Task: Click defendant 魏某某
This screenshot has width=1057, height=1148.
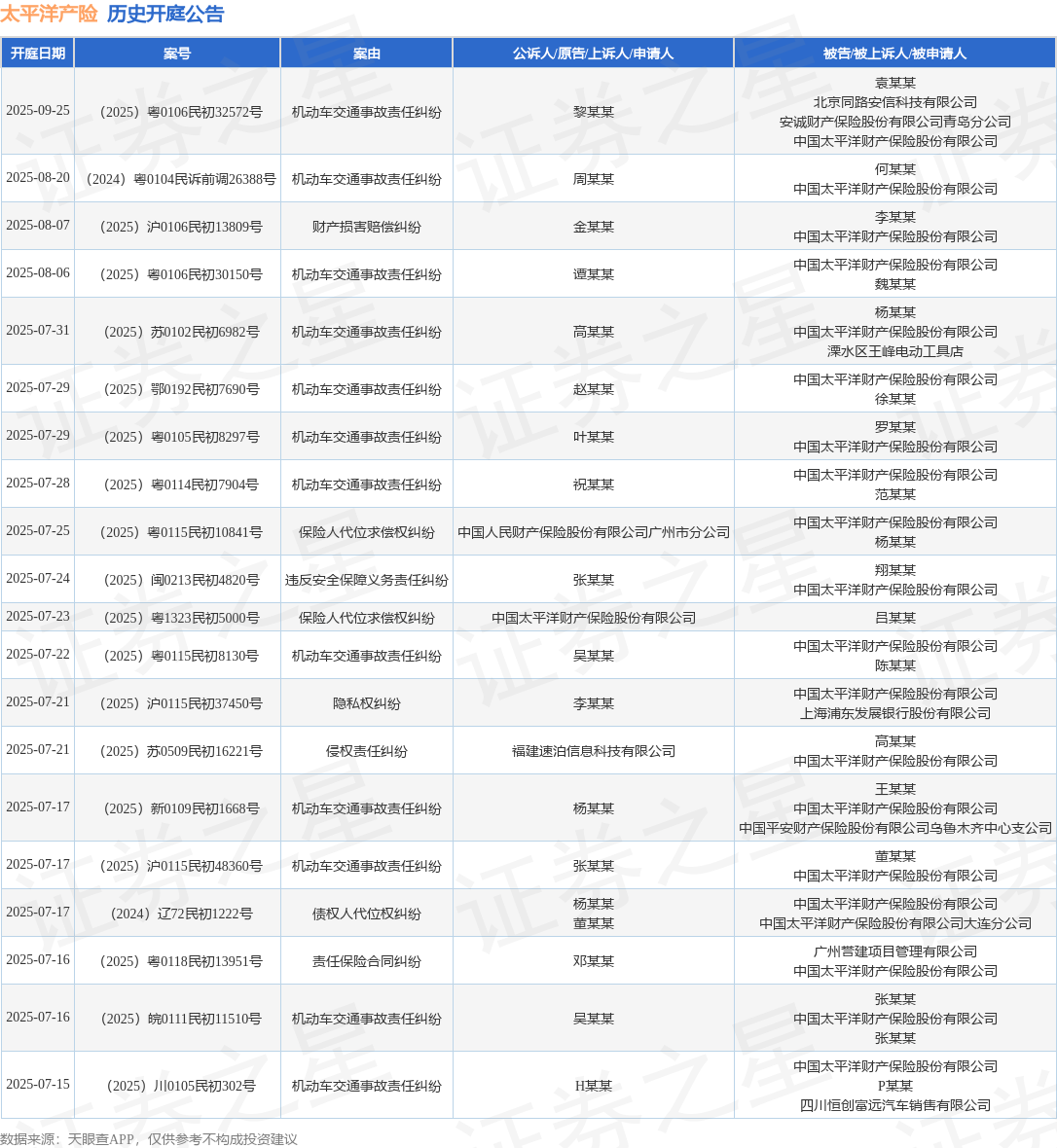Action: [x=895, y=284]
